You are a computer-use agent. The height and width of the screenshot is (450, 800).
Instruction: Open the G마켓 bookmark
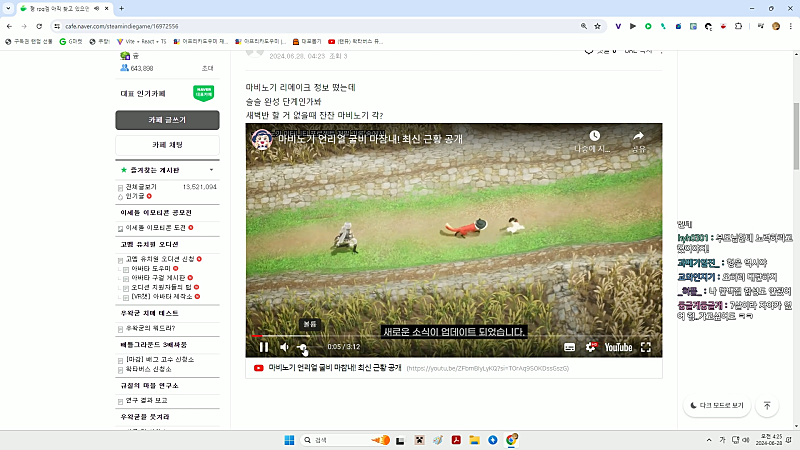tap(71, 41)
